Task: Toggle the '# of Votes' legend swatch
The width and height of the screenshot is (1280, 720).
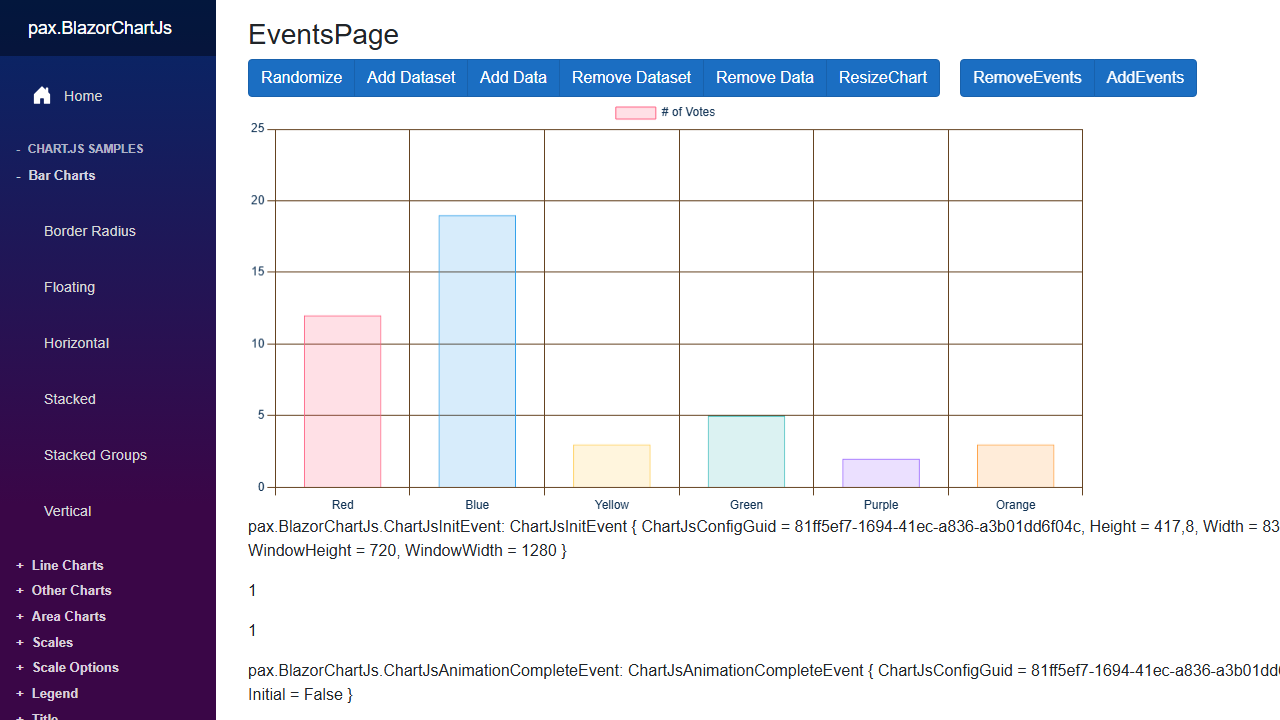Action: point(635,112)
